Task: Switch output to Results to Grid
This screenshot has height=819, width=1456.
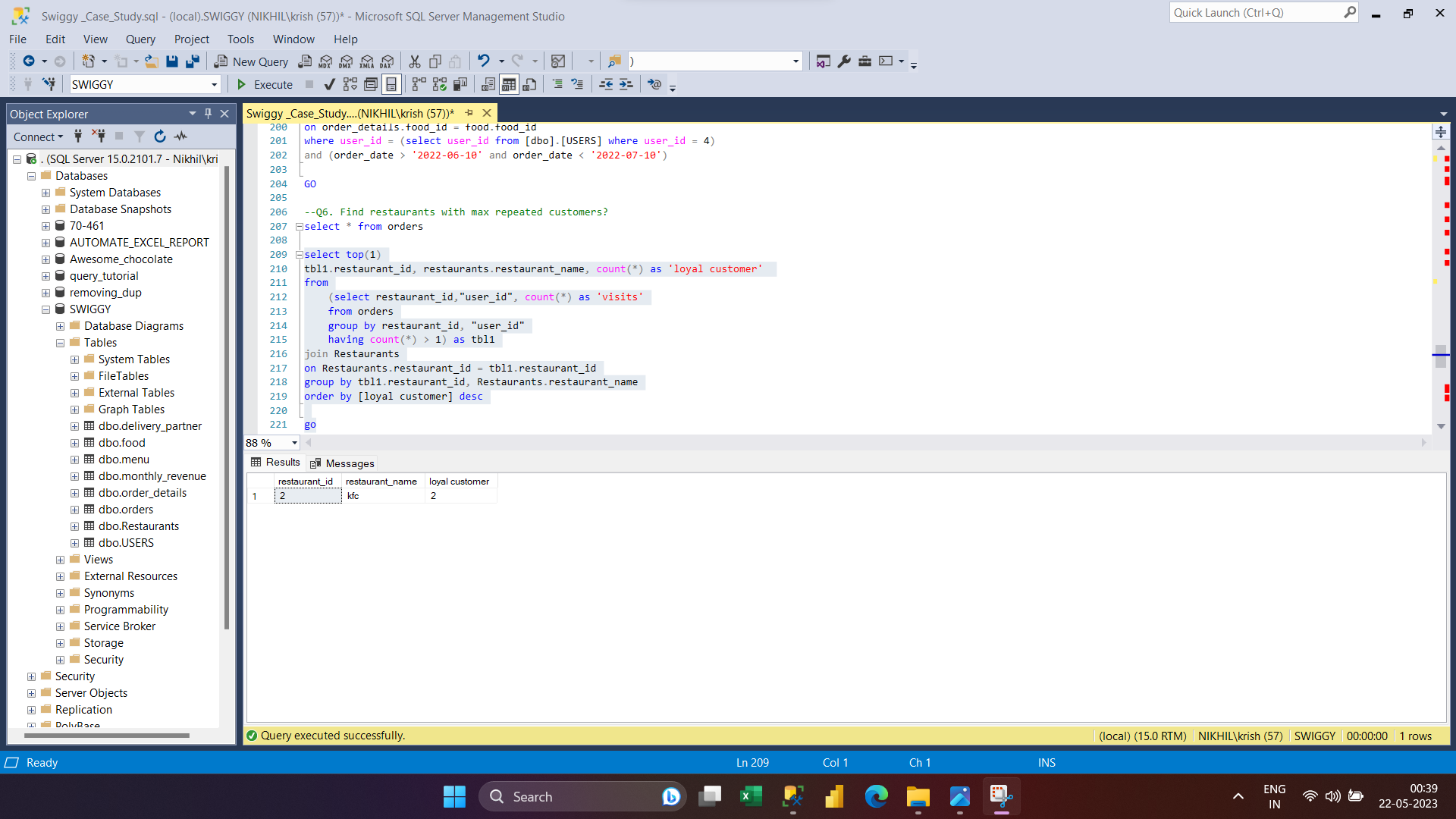Action: tap(509, 84)
